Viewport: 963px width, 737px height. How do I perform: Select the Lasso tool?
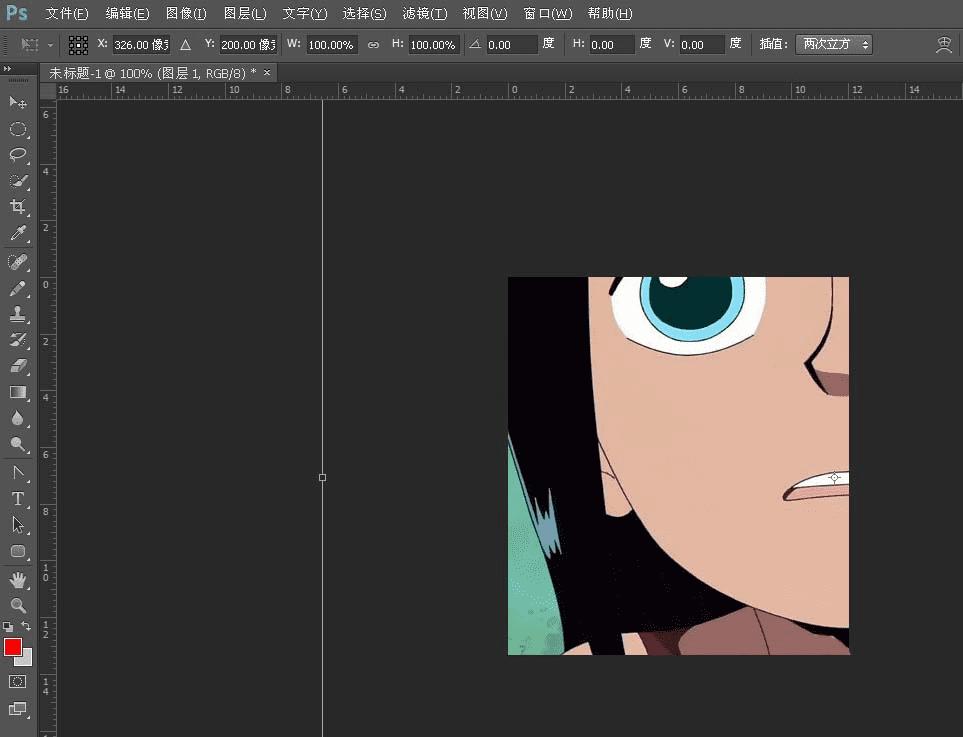[18, 155]
